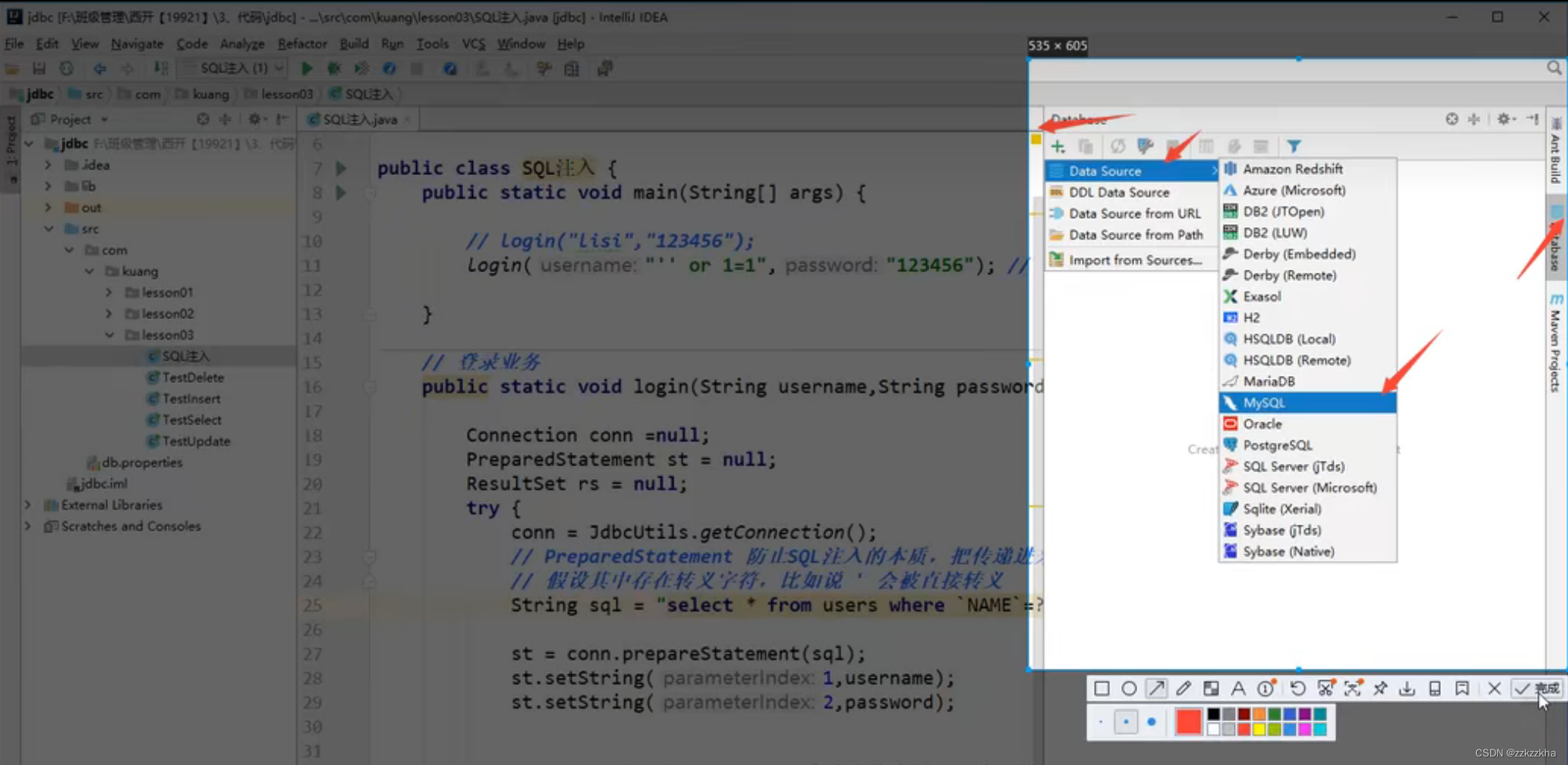The image size is (1568, 765).
Task: Choose Data Source from URL
Action: 1131,213
